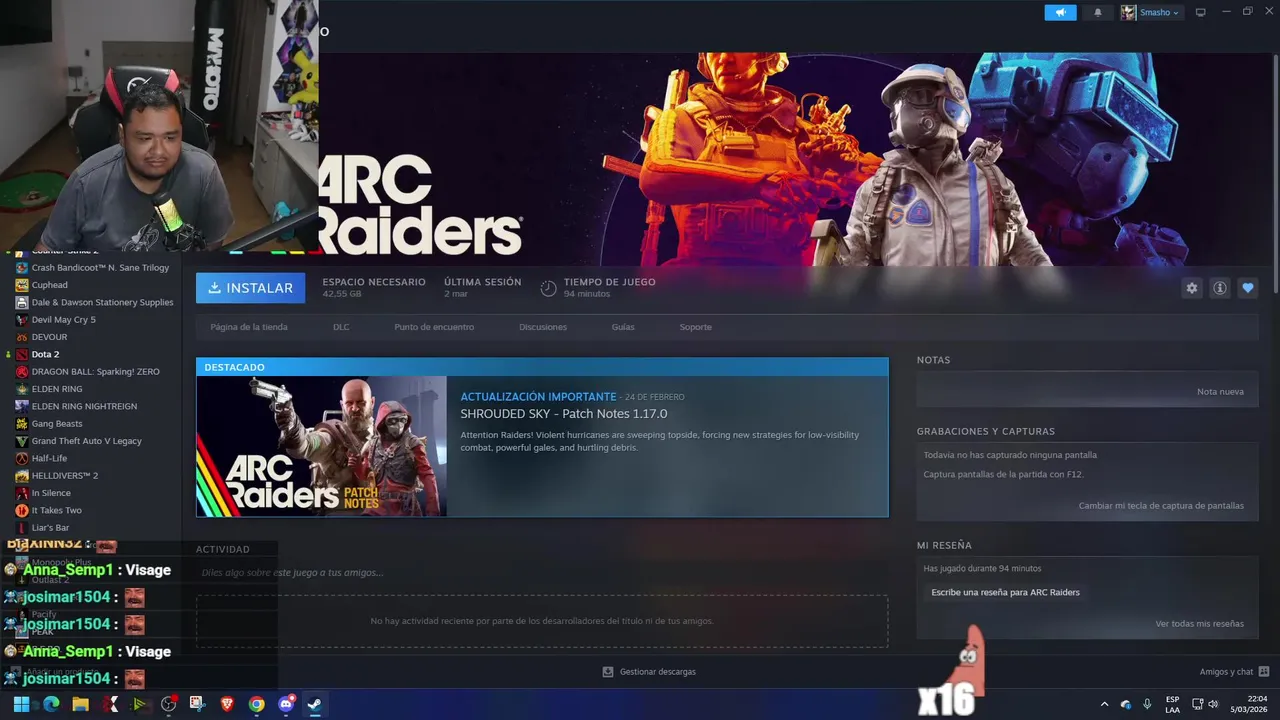Open the notifications bell
This screenshot has width=1280, height=720.
(1098, 12)
